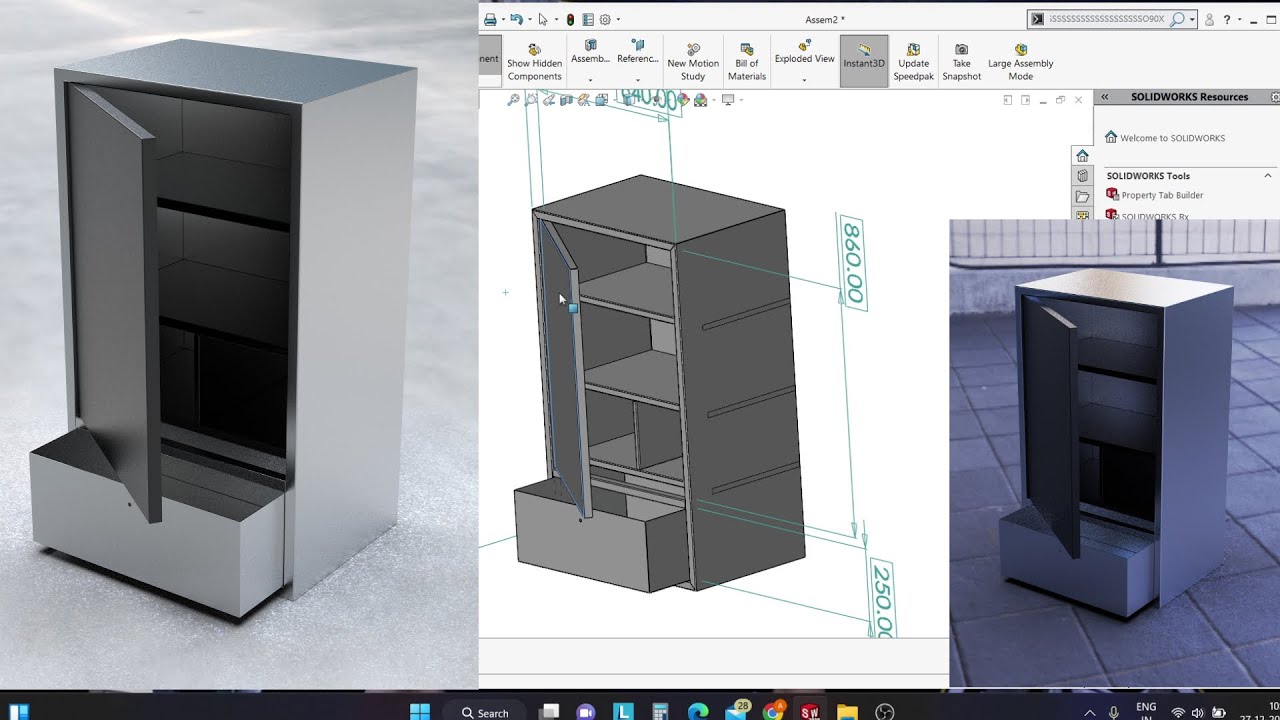Open Microsoft Edge from taskbar
Image resolution: width=1280 pixels, height=720 pixels.
point(698,711)
